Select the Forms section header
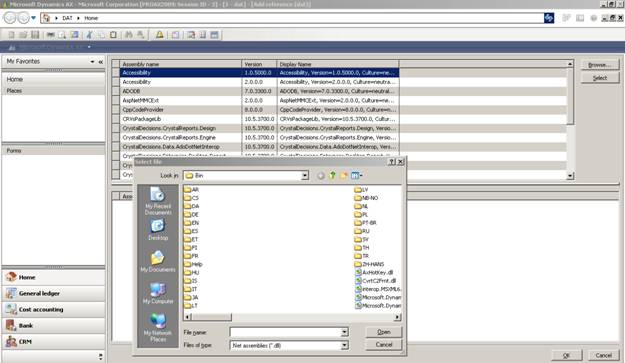Viewport: 625px width, 363px height. coord(53,151)
